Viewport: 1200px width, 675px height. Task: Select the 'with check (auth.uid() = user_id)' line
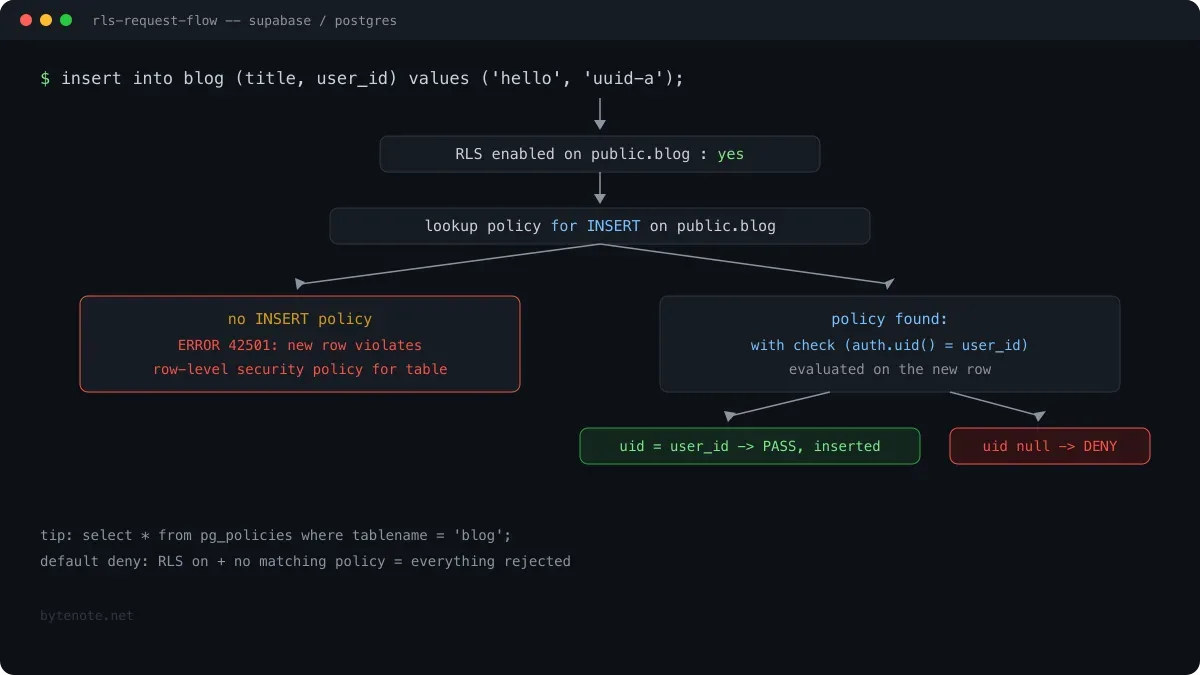[890, 345]
